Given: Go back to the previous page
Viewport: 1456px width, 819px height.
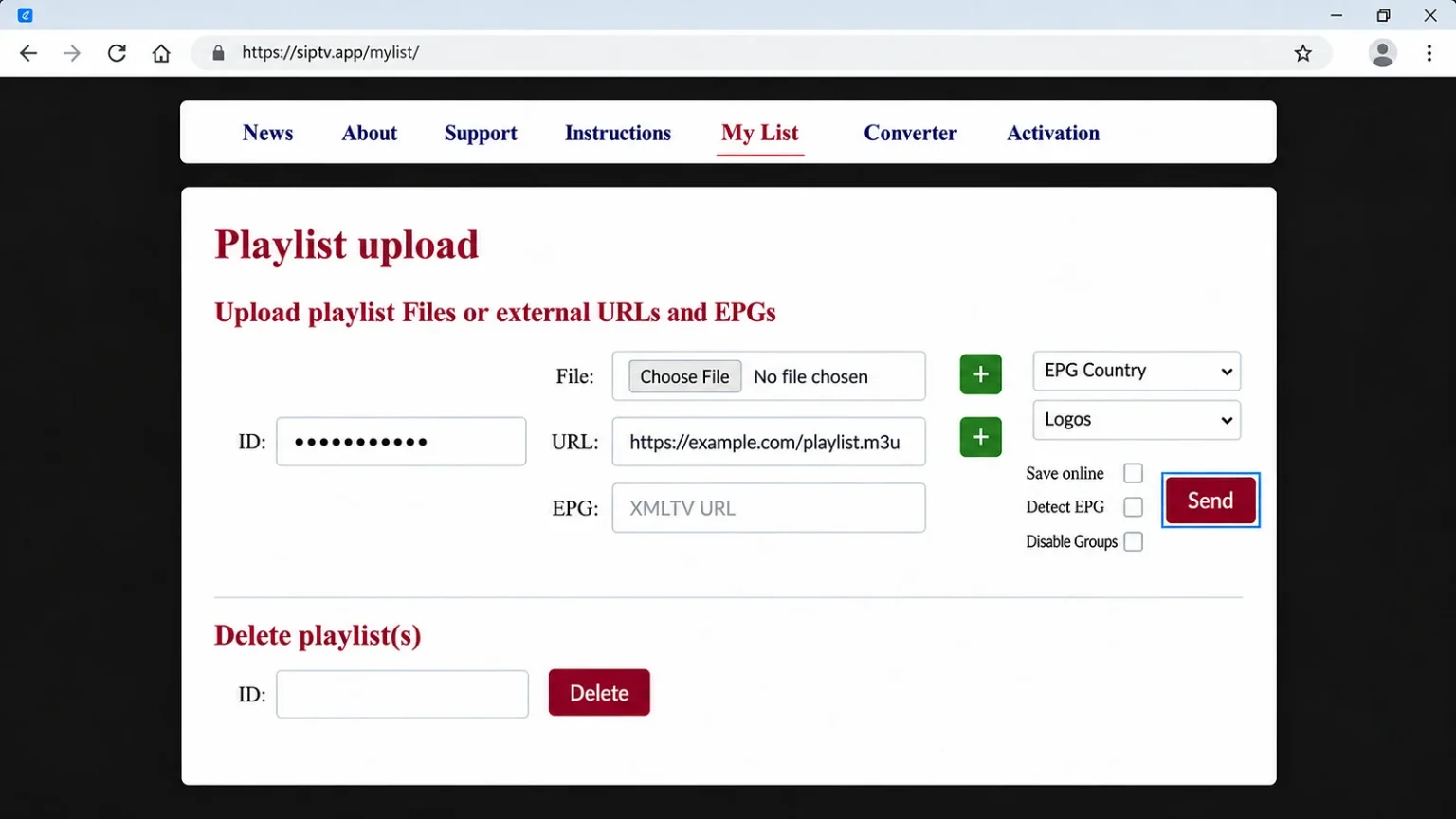Looking at the screenshot, I should (28, 53).
